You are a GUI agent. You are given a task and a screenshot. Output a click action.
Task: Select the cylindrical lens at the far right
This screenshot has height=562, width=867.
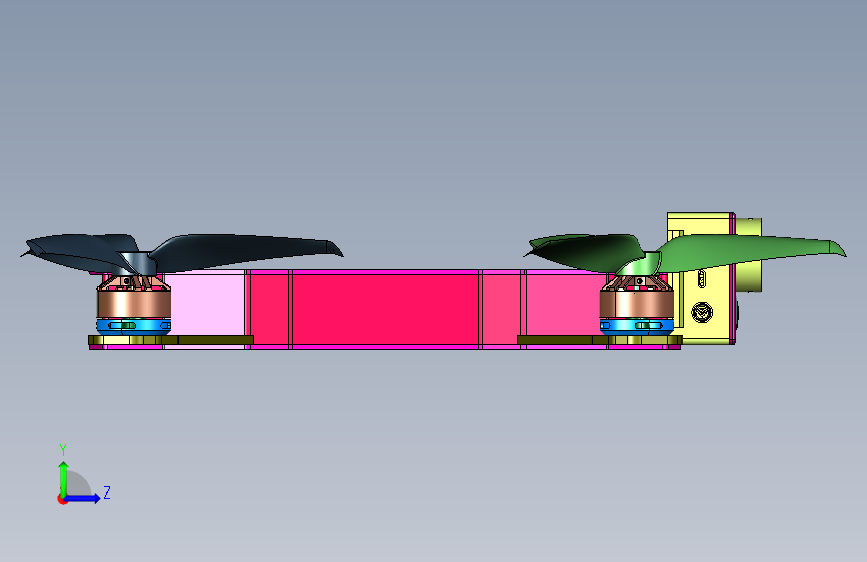(749, 254)
